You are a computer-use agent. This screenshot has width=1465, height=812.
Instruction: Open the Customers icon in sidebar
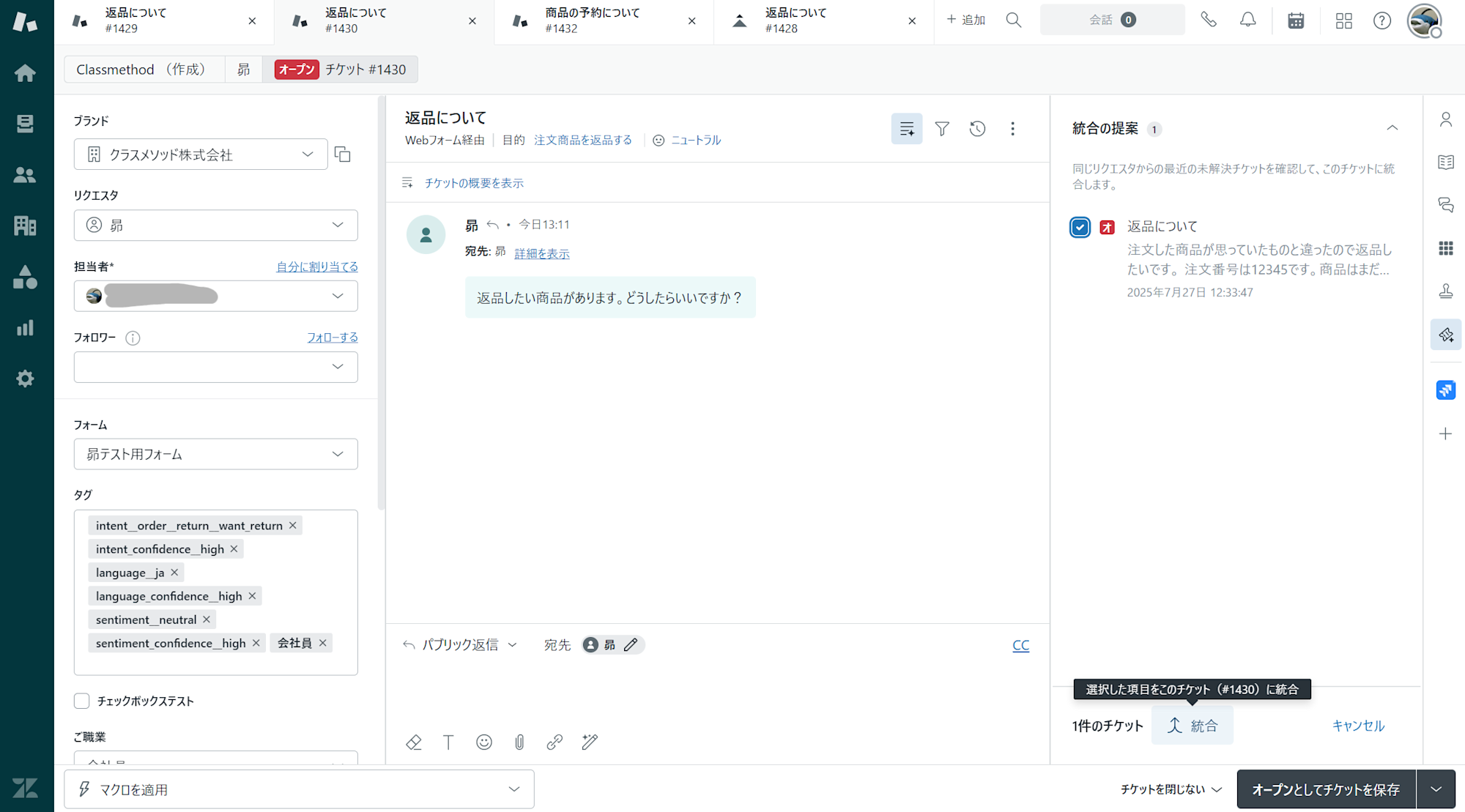pyautogui.click(x=26, y=175)
